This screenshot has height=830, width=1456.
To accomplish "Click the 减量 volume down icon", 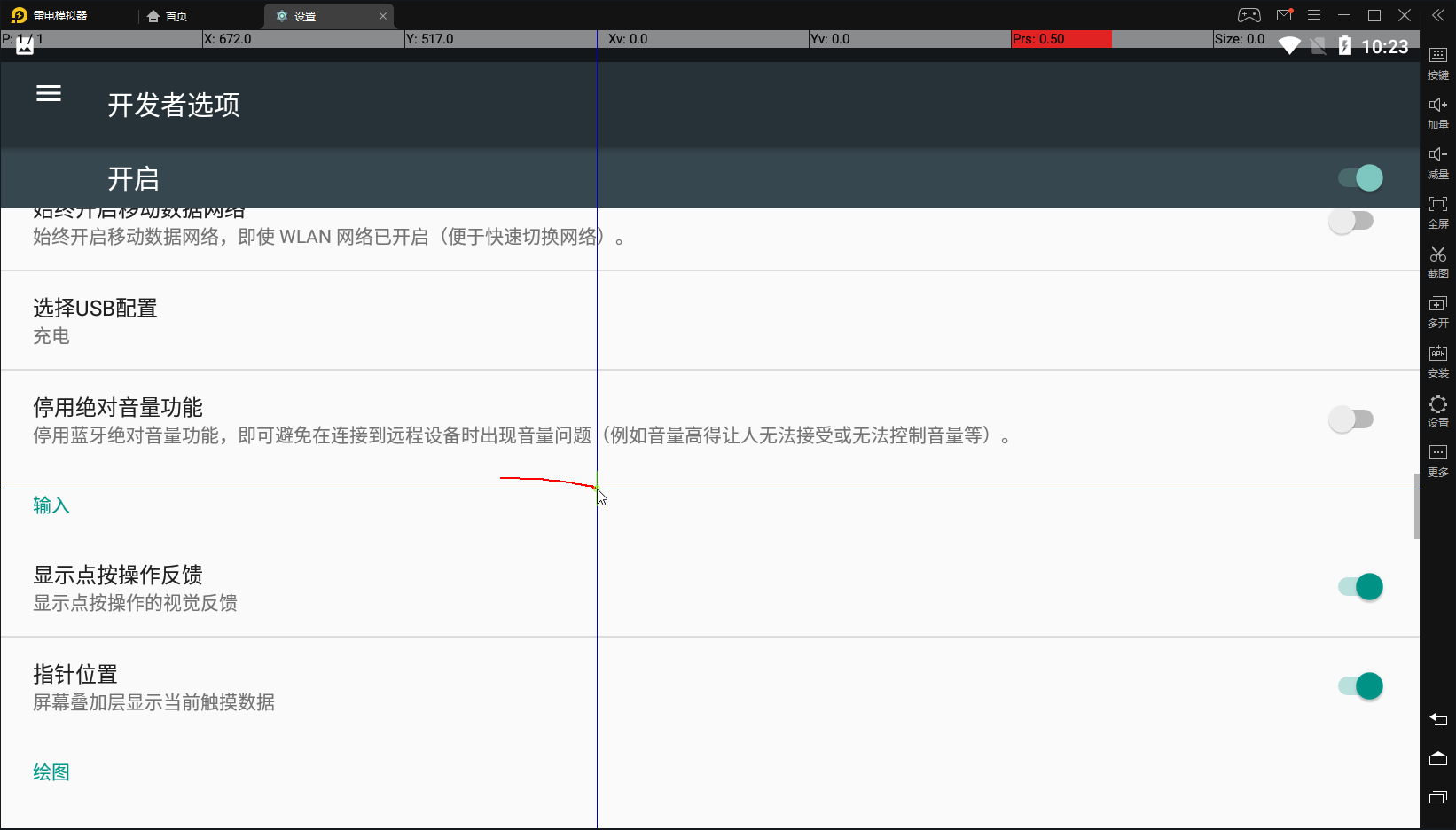I will point(1437,161).
